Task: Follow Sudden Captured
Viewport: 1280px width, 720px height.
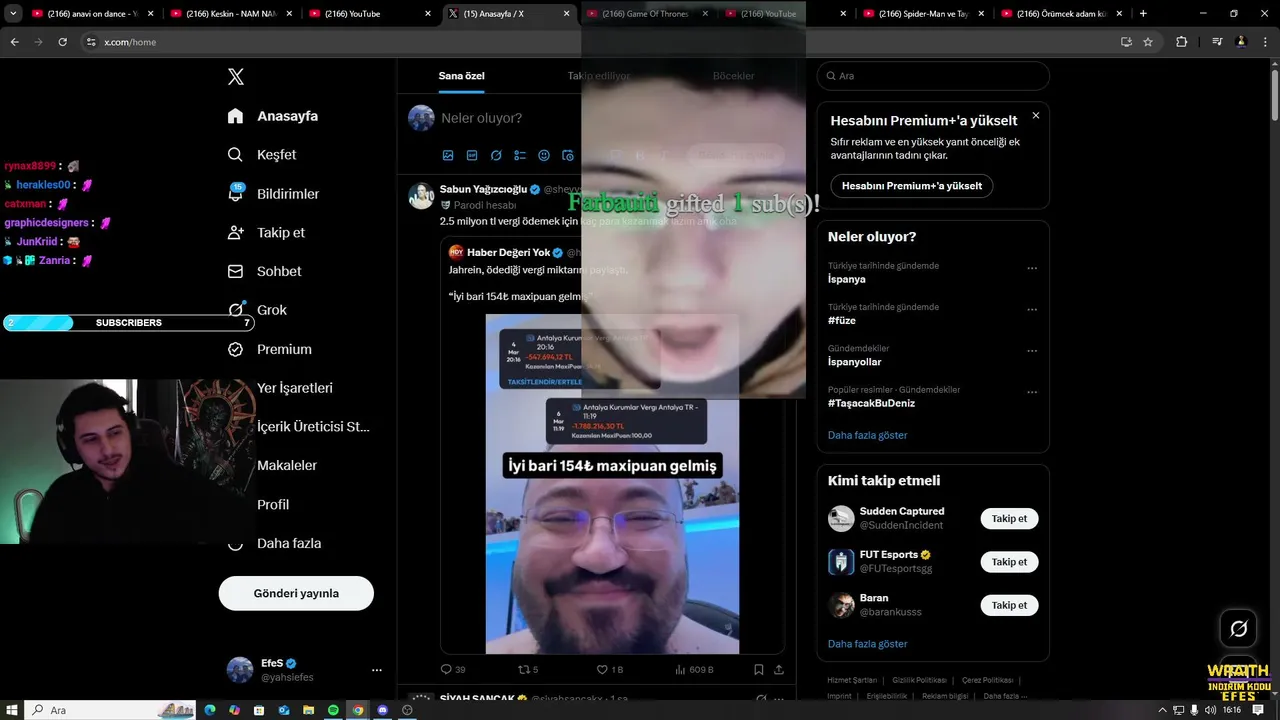Action: tap(1009, 519)
